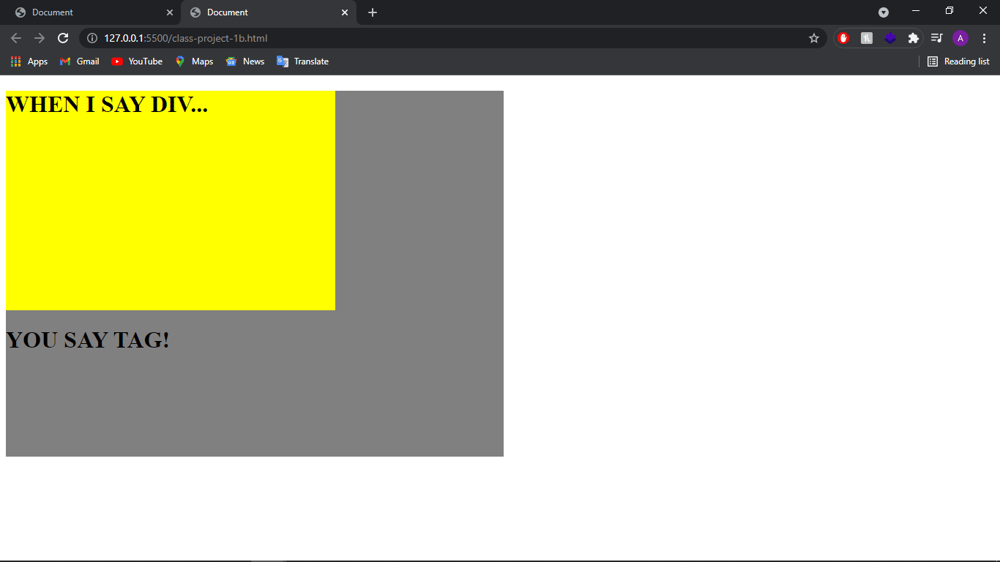Bookmark this page with the star icon
This screenshot has width=1000, height=562.
tap(814, 38)
